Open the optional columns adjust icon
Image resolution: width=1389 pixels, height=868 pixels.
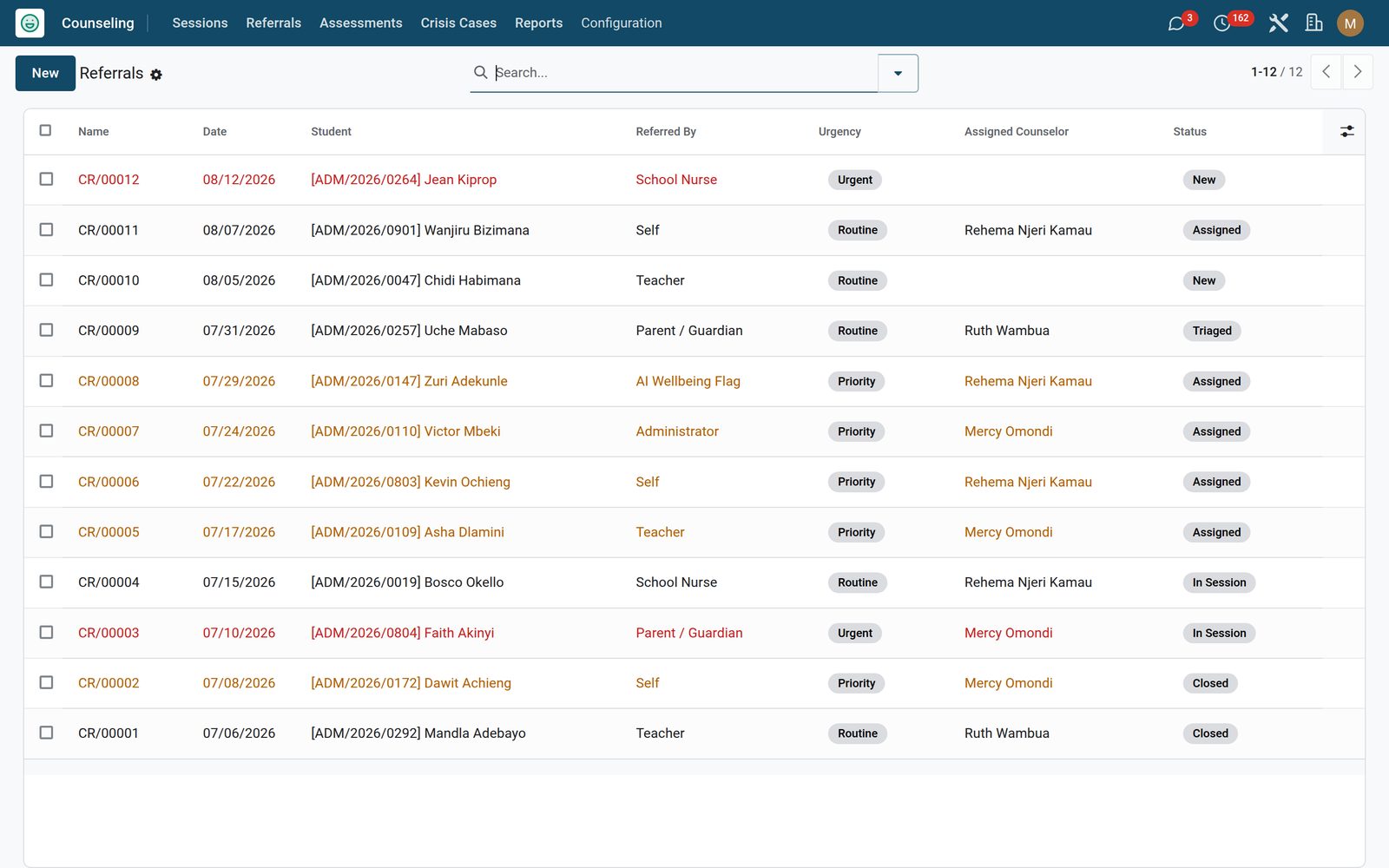point(1346,131)
